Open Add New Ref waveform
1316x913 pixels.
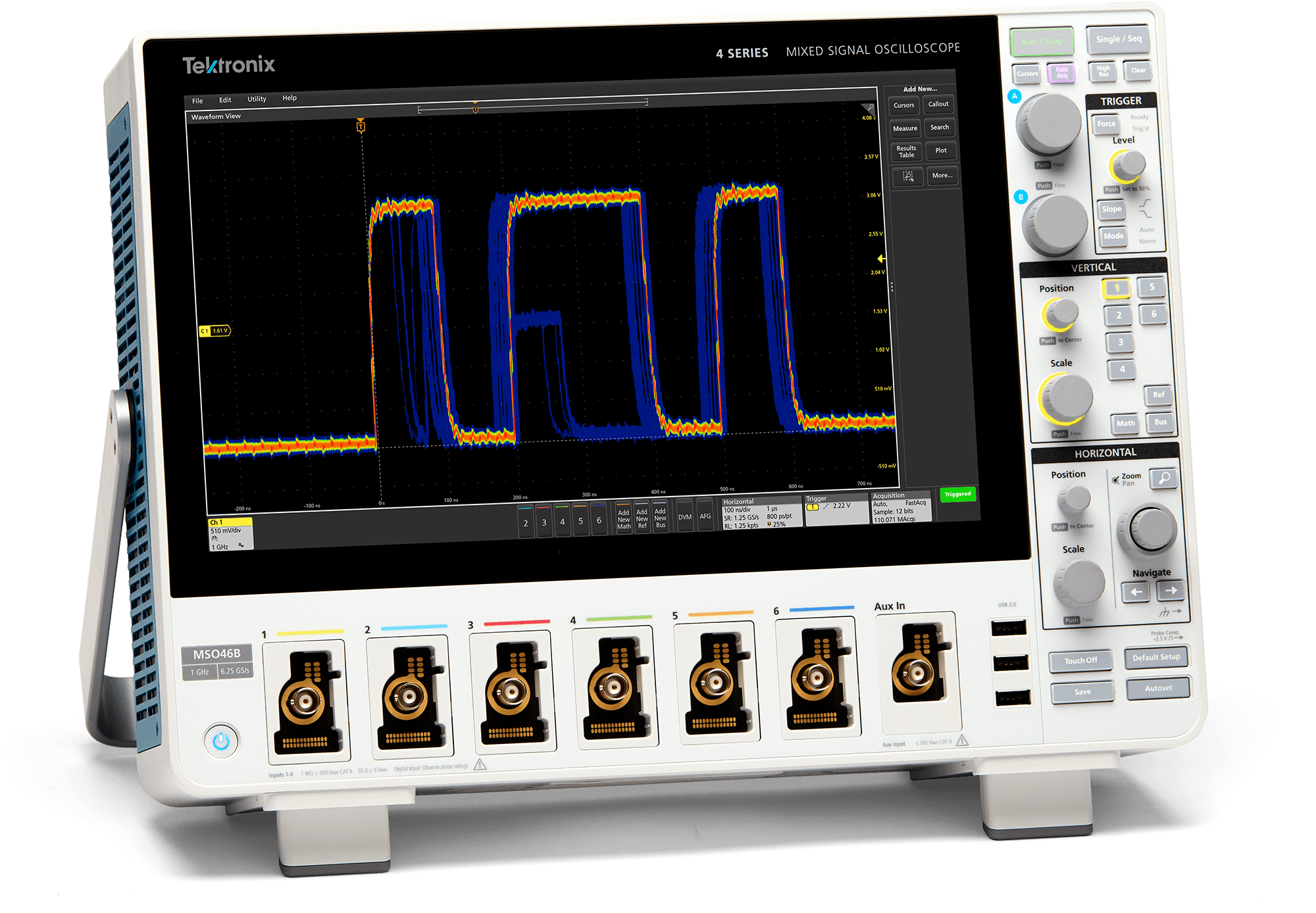click(642, 518)
